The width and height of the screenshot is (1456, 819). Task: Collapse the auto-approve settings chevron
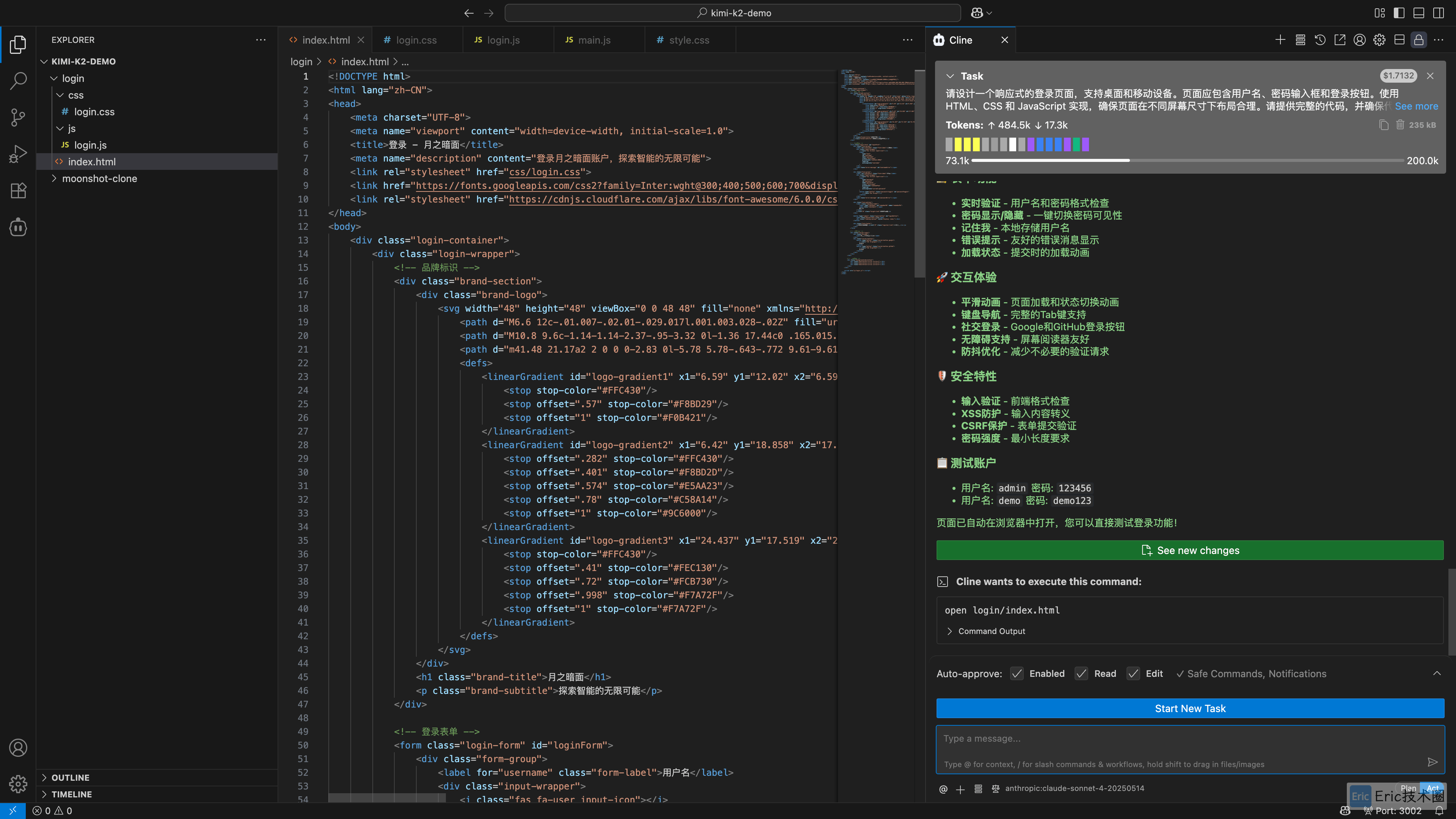[1437, 673]
